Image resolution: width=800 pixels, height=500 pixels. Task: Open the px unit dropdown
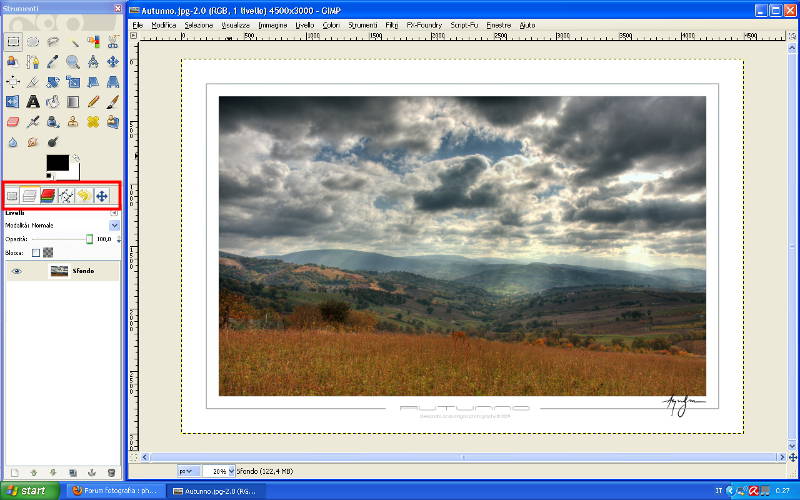tap(188, 471)
